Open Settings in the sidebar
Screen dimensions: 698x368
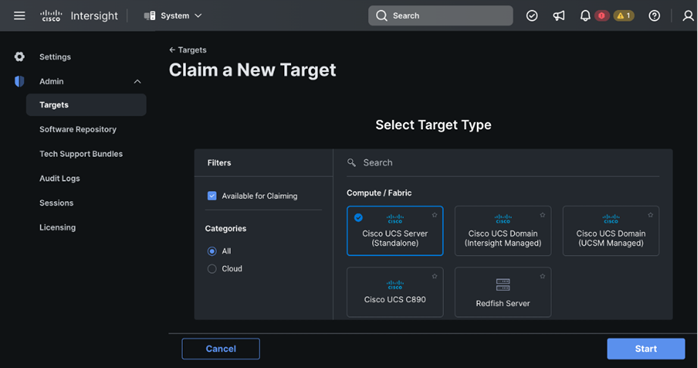pyautogui.click(x=55, y=57)
